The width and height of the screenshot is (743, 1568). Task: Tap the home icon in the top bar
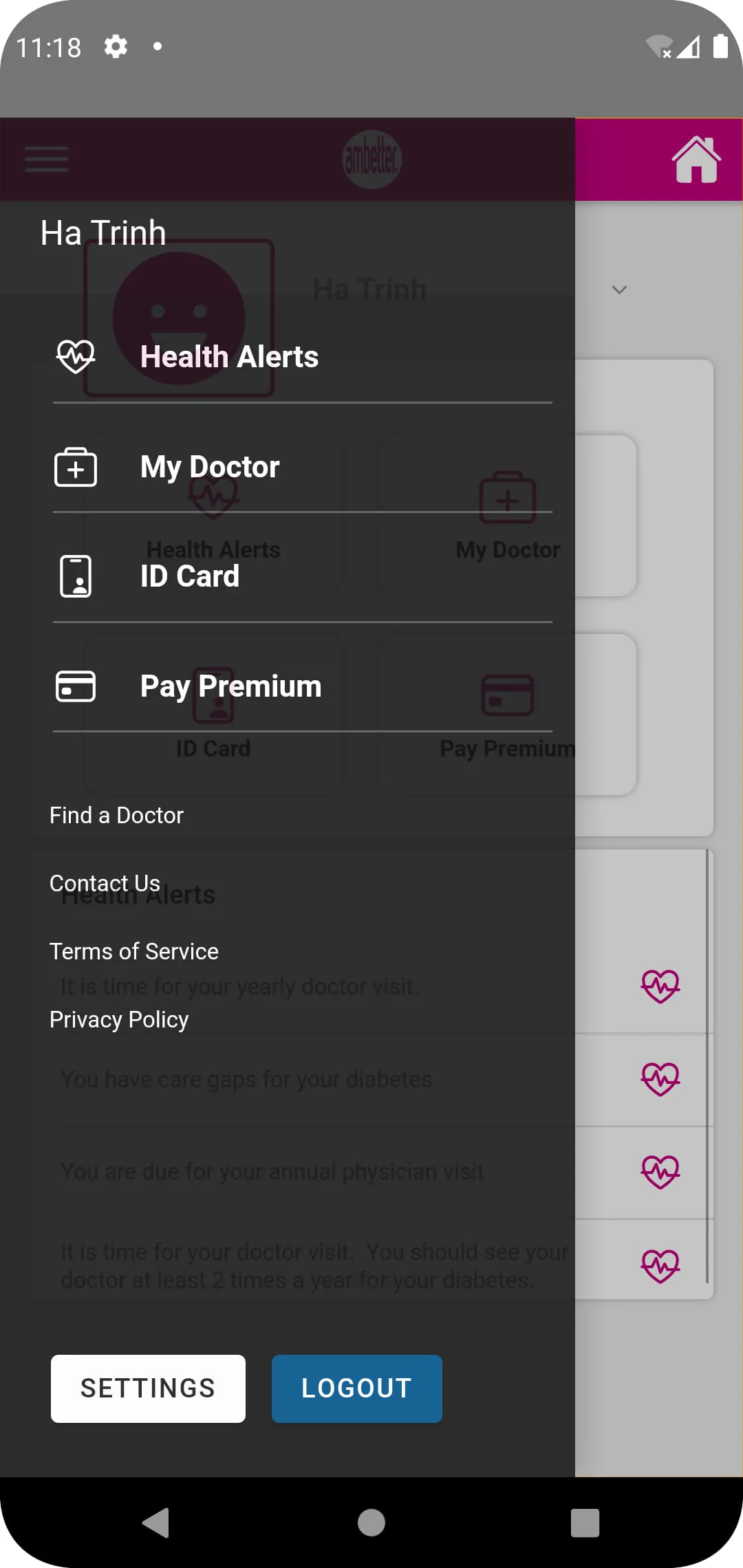(697, 159)
